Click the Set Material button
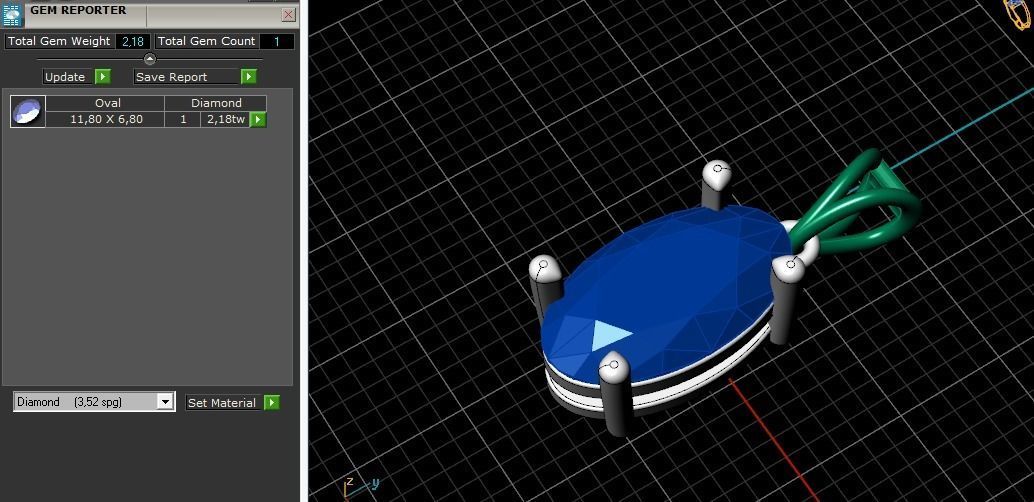The width and height of the screenshot is (1034, 502). pos(224,402)
